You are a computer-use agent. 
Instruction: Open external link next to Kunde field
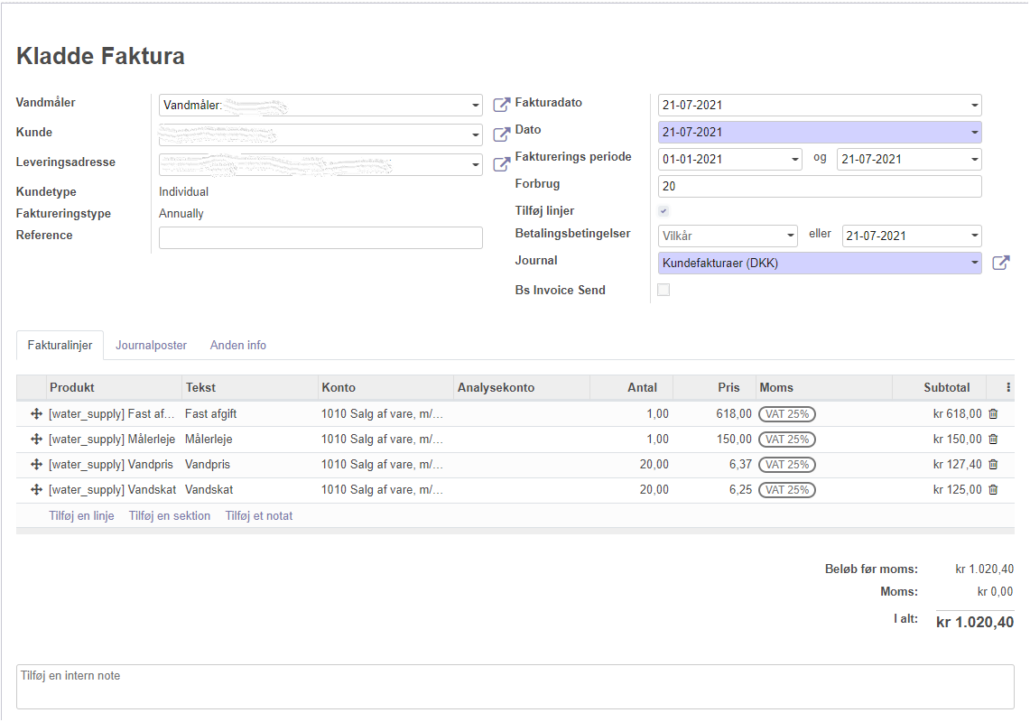(502, 135)
